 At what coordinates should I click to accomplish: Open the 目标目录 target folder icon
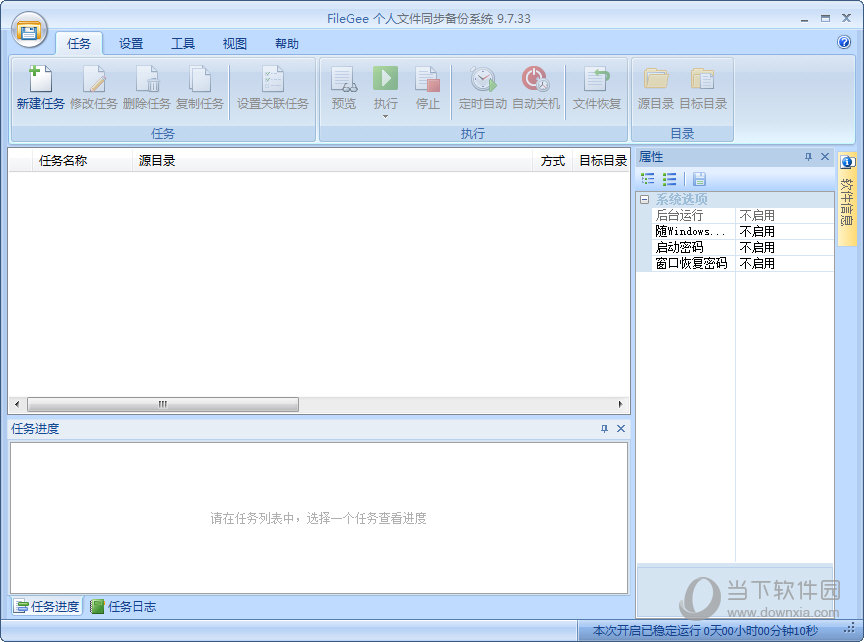(x=703, y=79)
